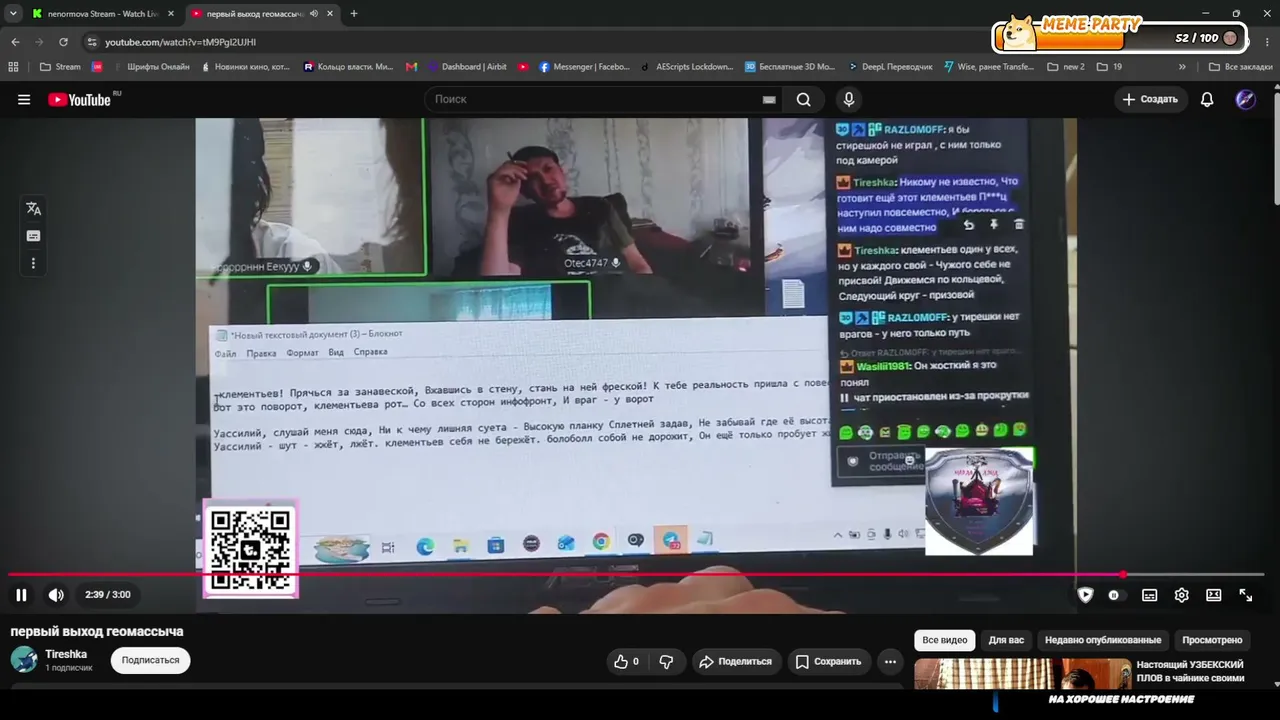Open the three-dot menu beside the video
1280x720 pixels.
pyautogui.click(x=33, y=263)
